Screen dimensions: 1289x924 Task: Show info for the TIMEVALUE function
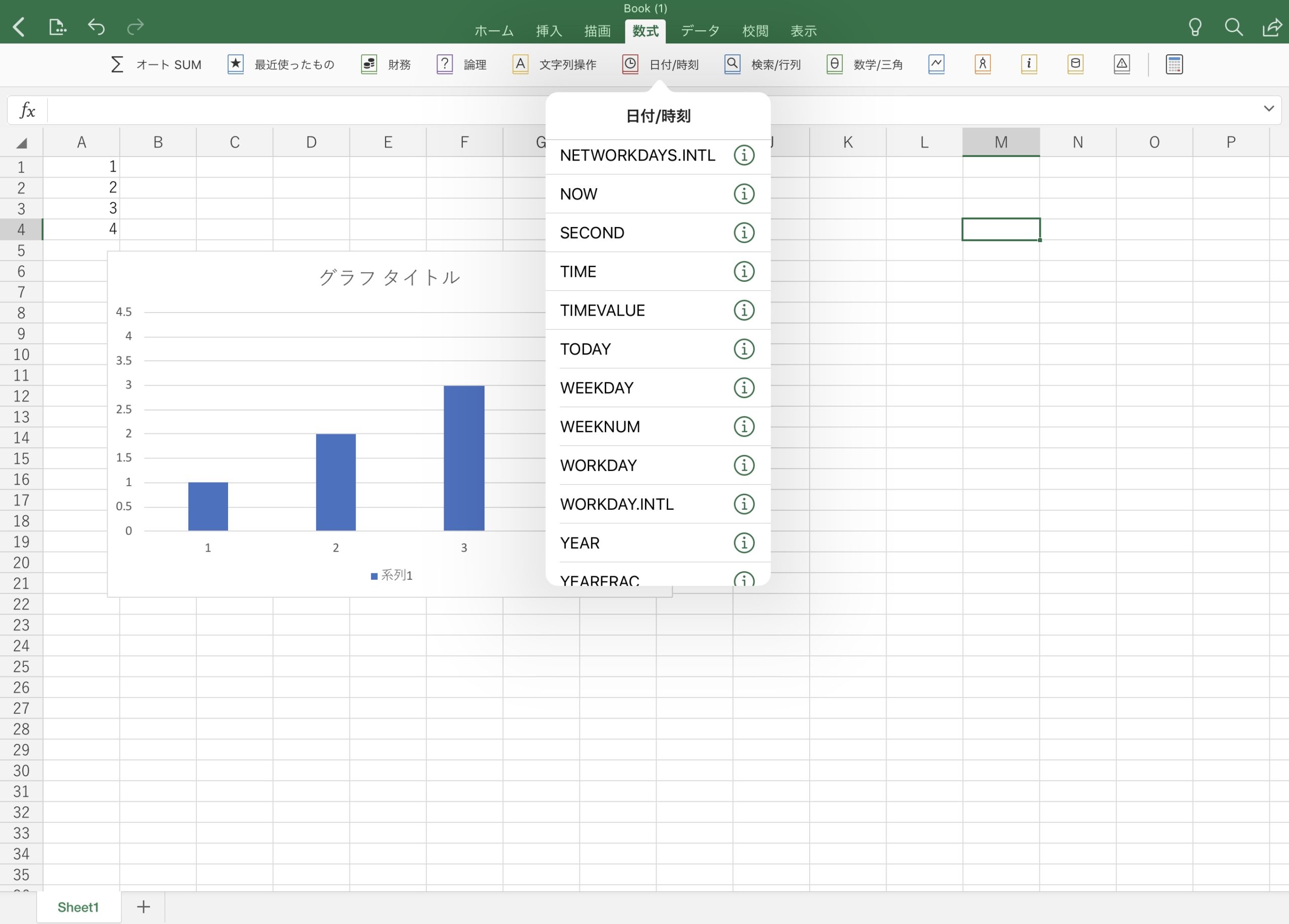[x=744, y=310]
